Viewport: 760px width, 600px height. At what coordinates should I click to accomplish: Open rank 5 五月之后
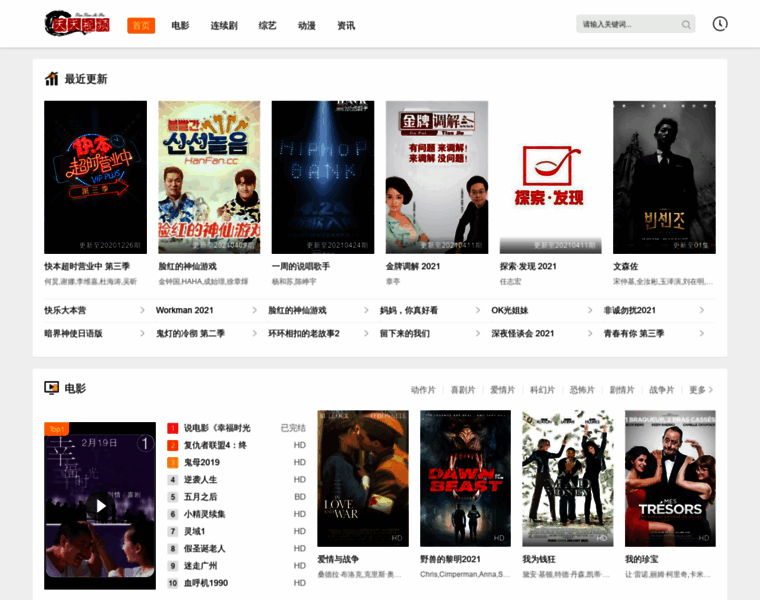tap(200, 497)
